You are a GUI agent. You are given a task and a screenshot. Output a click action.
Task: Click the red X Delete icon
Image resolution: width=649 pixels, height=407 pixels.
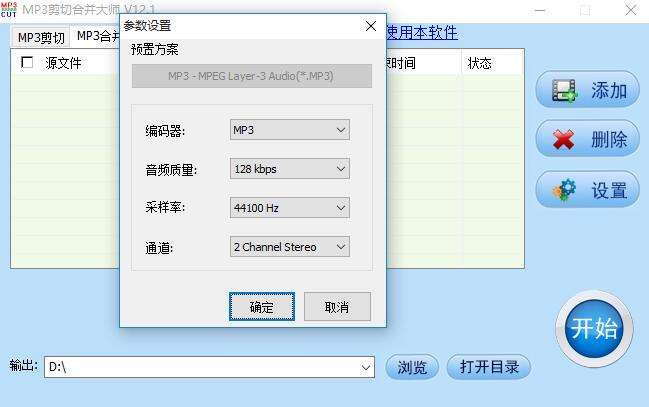point(563,140)
